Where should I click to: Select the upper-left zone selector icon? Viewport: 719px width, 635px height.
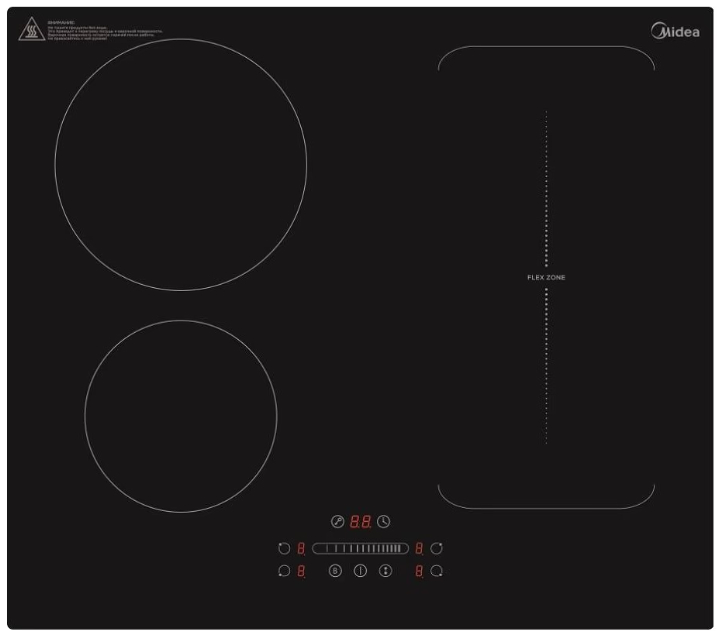(x=284, y=548)
